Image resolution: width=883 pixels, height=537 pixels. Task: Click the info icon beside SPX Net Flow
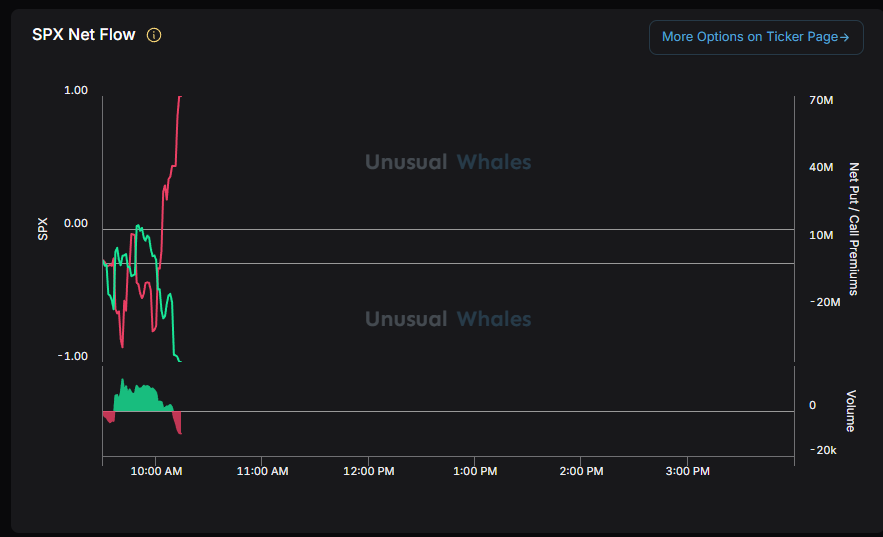point(154,35)
